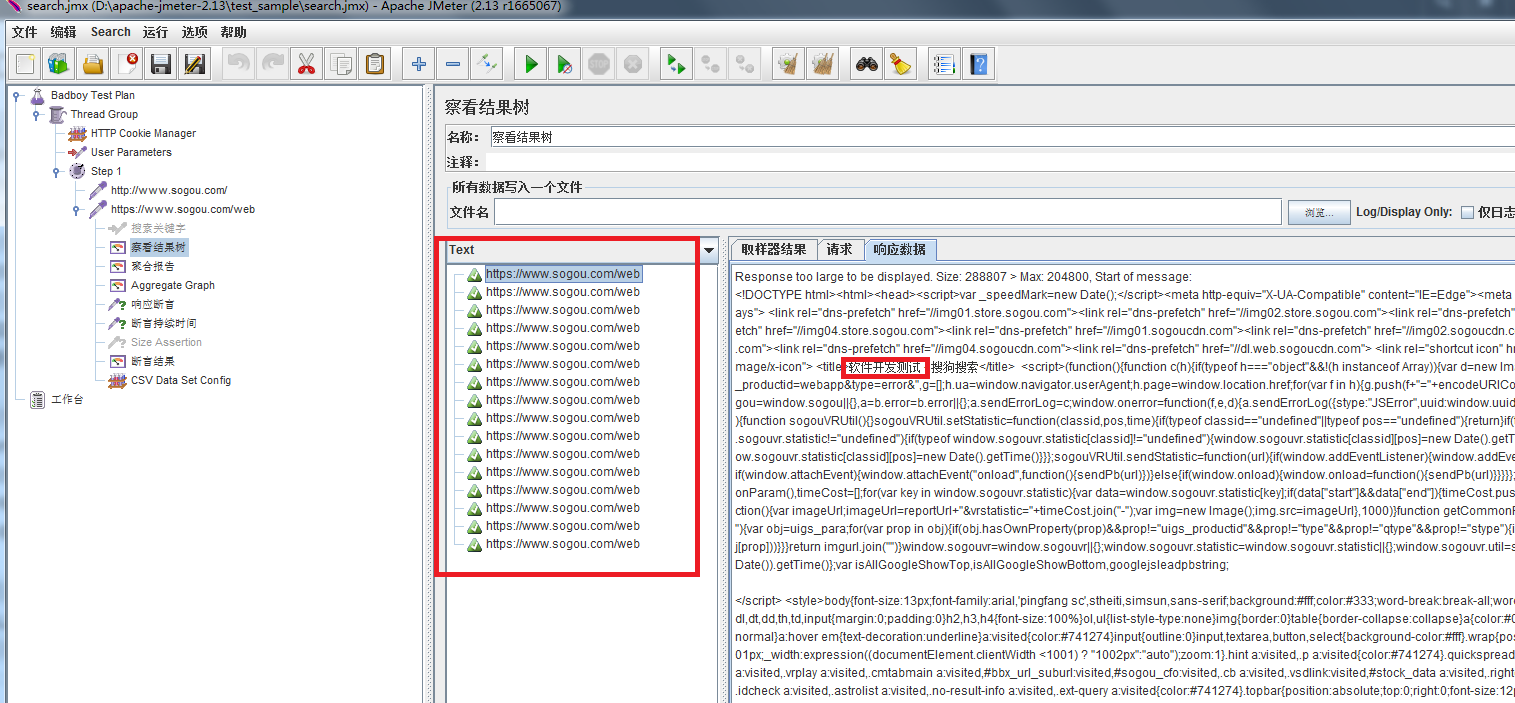Select HTTP Cookie Manager in tree
This screenshot has width=1515, height=703.
(x=143, y=134)
